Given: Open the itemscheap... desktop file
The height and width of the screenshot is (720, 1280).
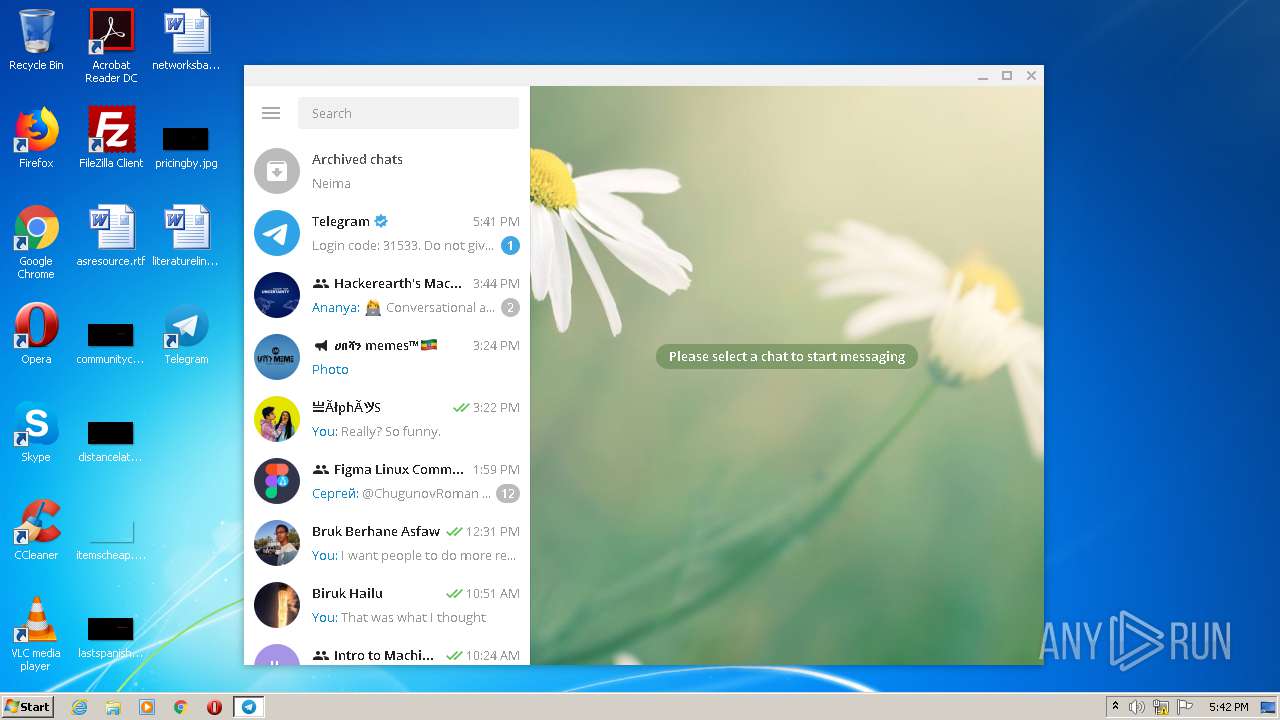Looking at the screenshot, I should tap(111, 539).
